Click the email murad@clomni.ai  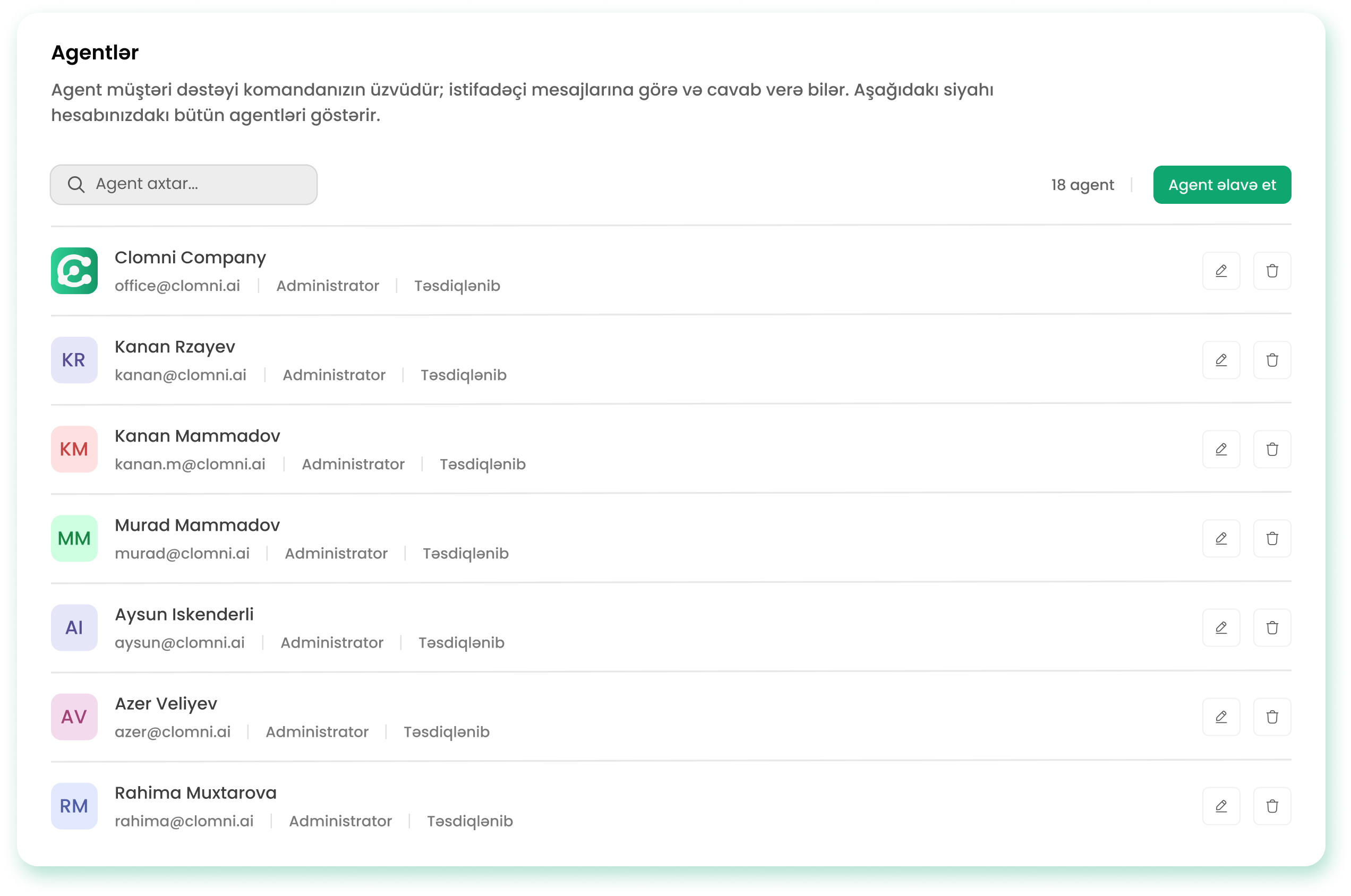click(182, 553)
